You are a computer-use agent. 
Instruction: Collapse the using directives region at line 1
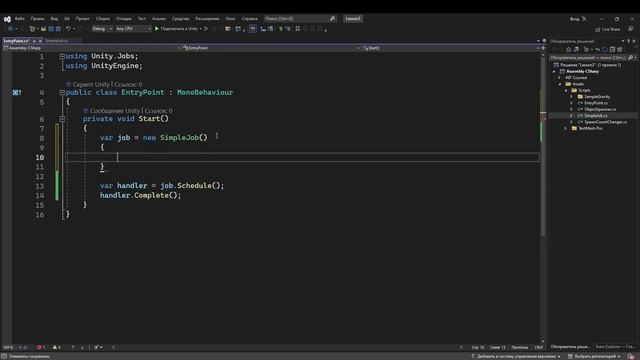[62, 56]
